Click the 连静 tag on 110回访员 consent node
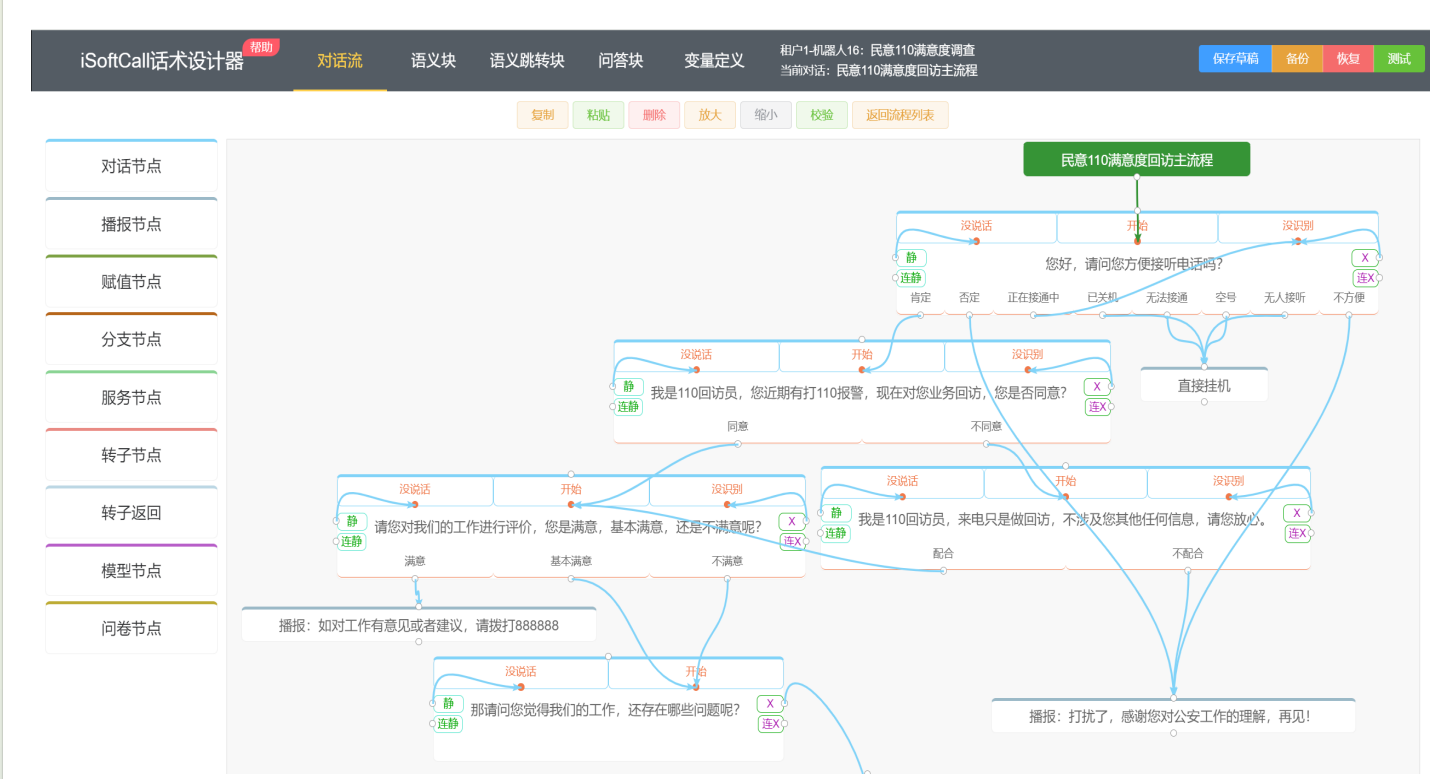Screen dimensions: 1447x779 click(628, 406)
